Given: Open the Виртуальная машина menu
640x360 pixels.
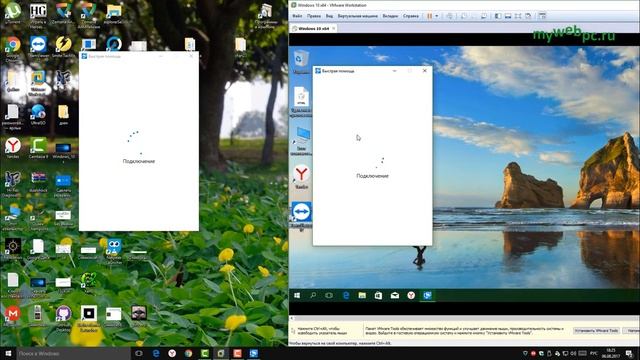Looking at the screenshot, I should 358,16.
